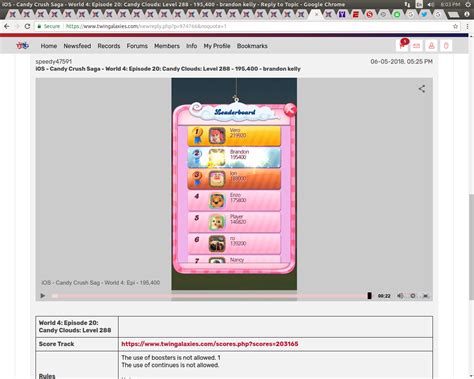Open the Chrome three-dot menu
Screen dimensions: 474x379
click(x=468, y=26)
